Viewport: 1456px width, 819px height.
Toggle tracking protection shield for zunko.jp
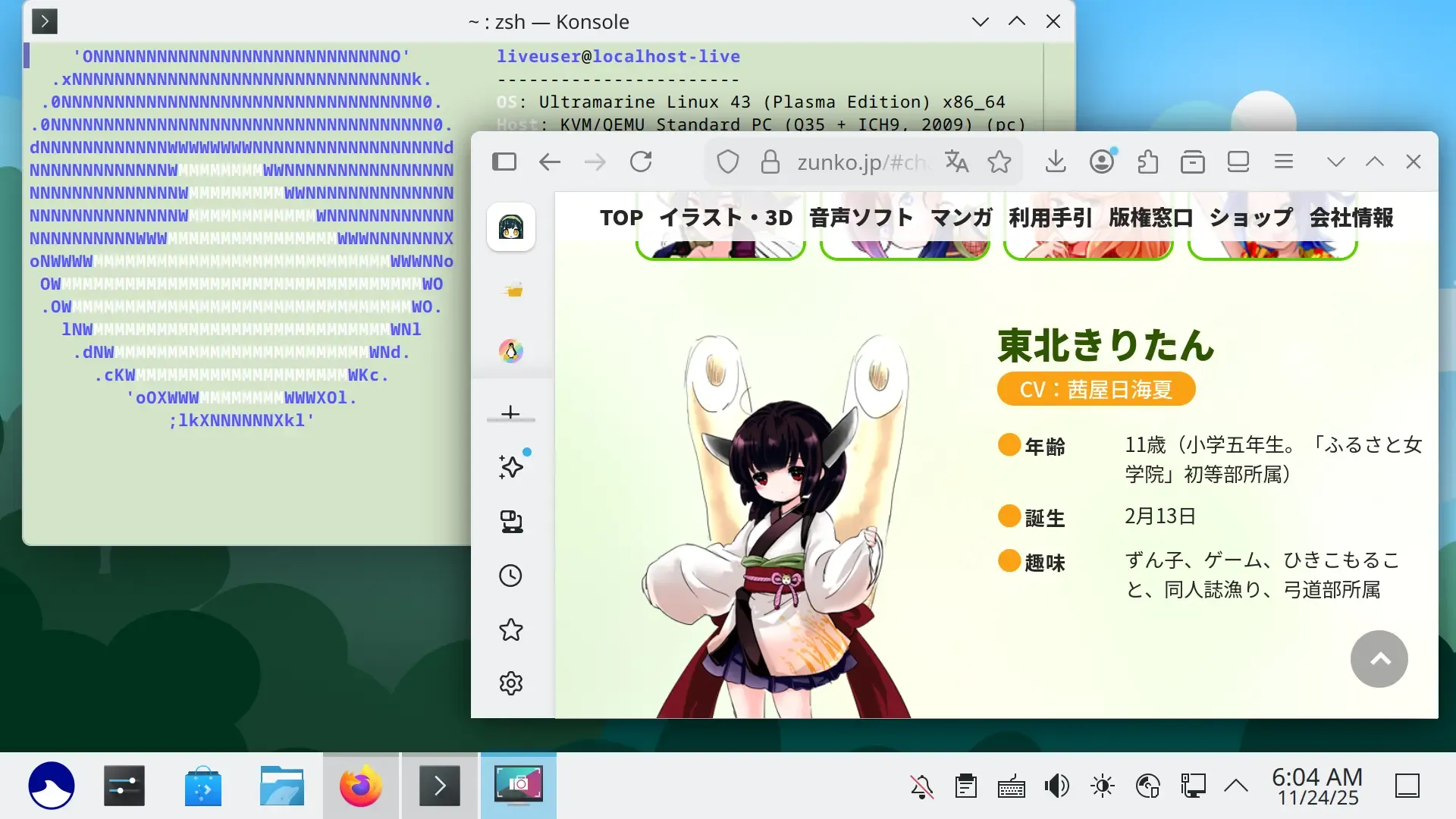(x=727, y=162)
